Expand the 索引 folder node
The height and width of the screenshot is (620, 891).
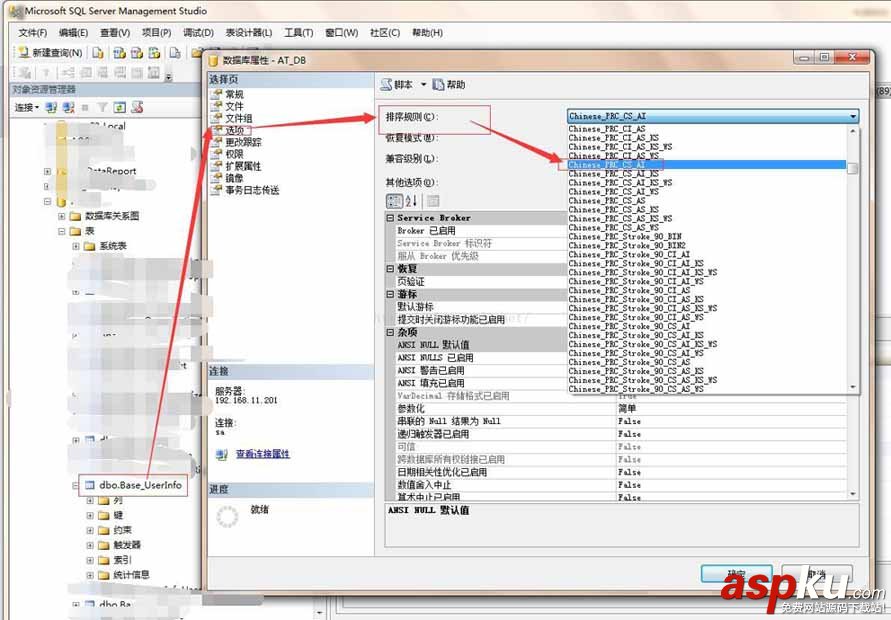click(x=90, y=560)
